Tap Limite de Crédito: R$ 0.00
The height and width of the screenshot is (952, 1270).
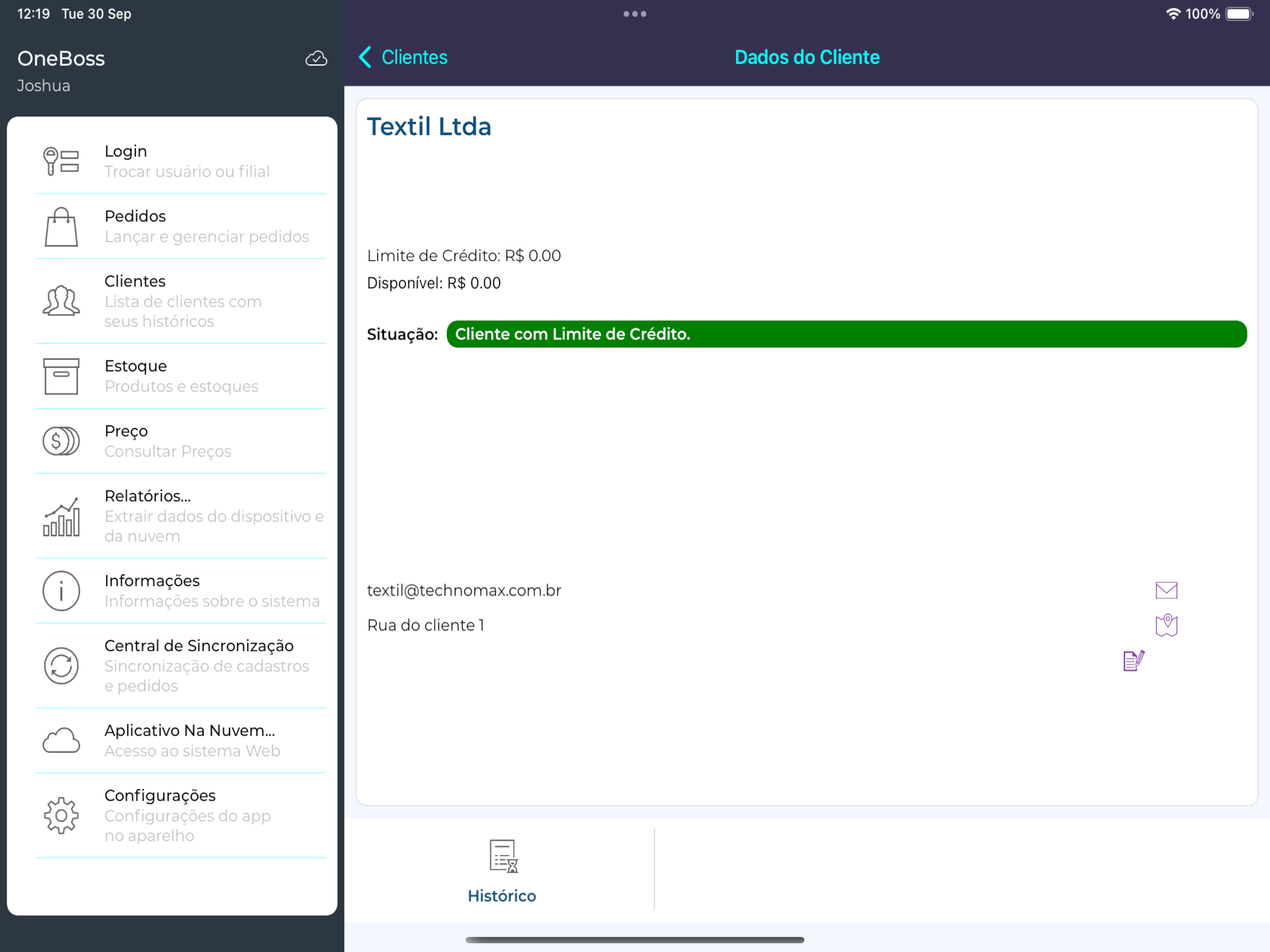(x=464, y=256)
